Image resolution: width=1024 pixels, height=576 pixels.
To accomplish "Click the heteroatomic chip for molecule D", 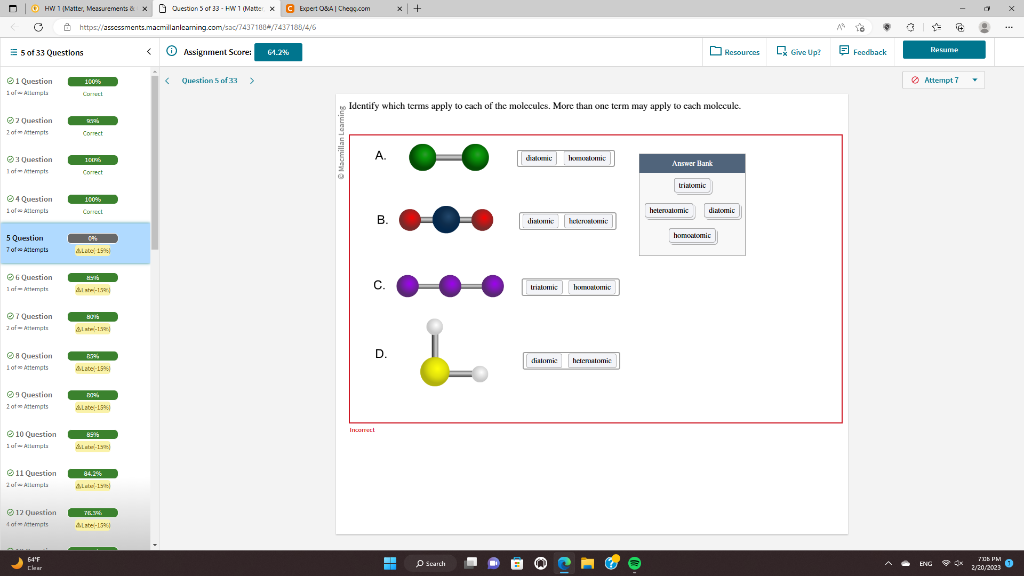I will [592, 360].
